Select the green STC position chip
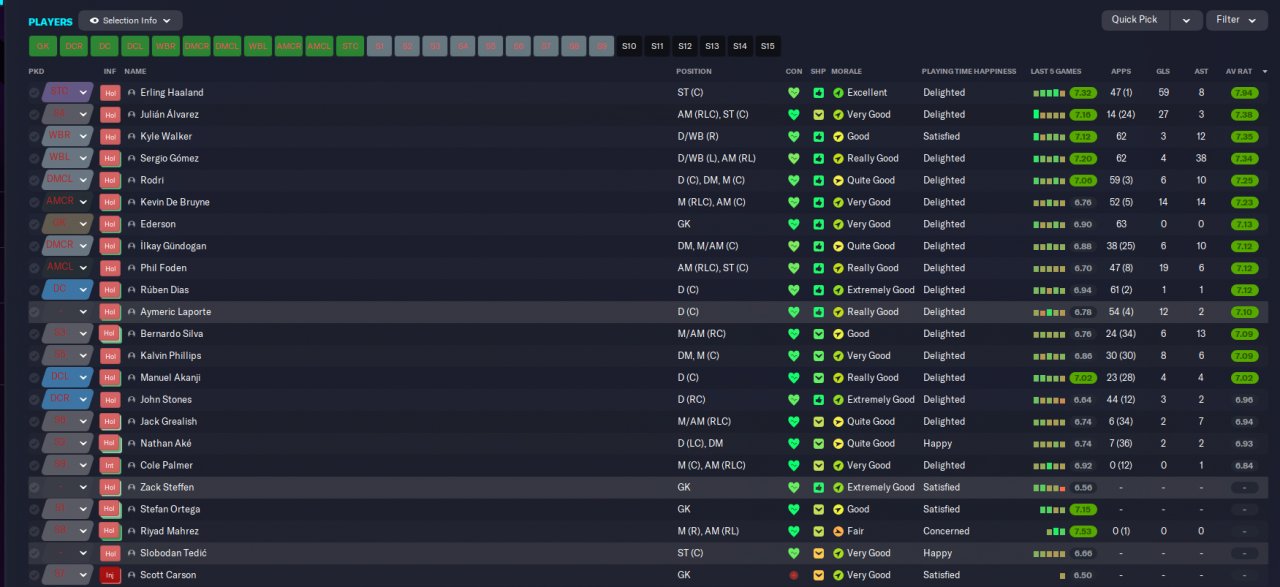The height and width of the screenshot is (587, 1280). [350, 46]
